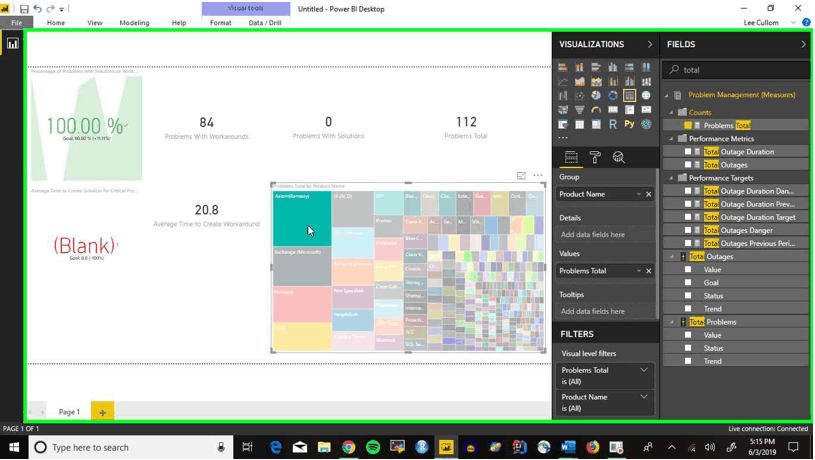Open treemap More options ellipsis
815x460 pixels.
538,176
